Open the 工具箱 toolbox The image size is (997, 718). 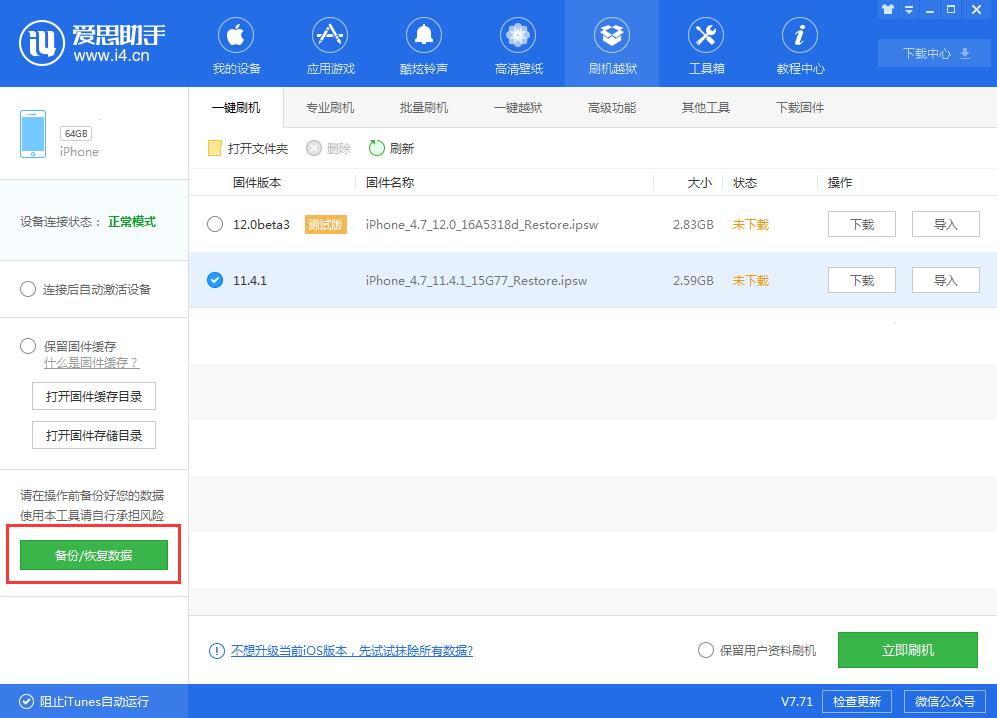click(x=706, y=44)
